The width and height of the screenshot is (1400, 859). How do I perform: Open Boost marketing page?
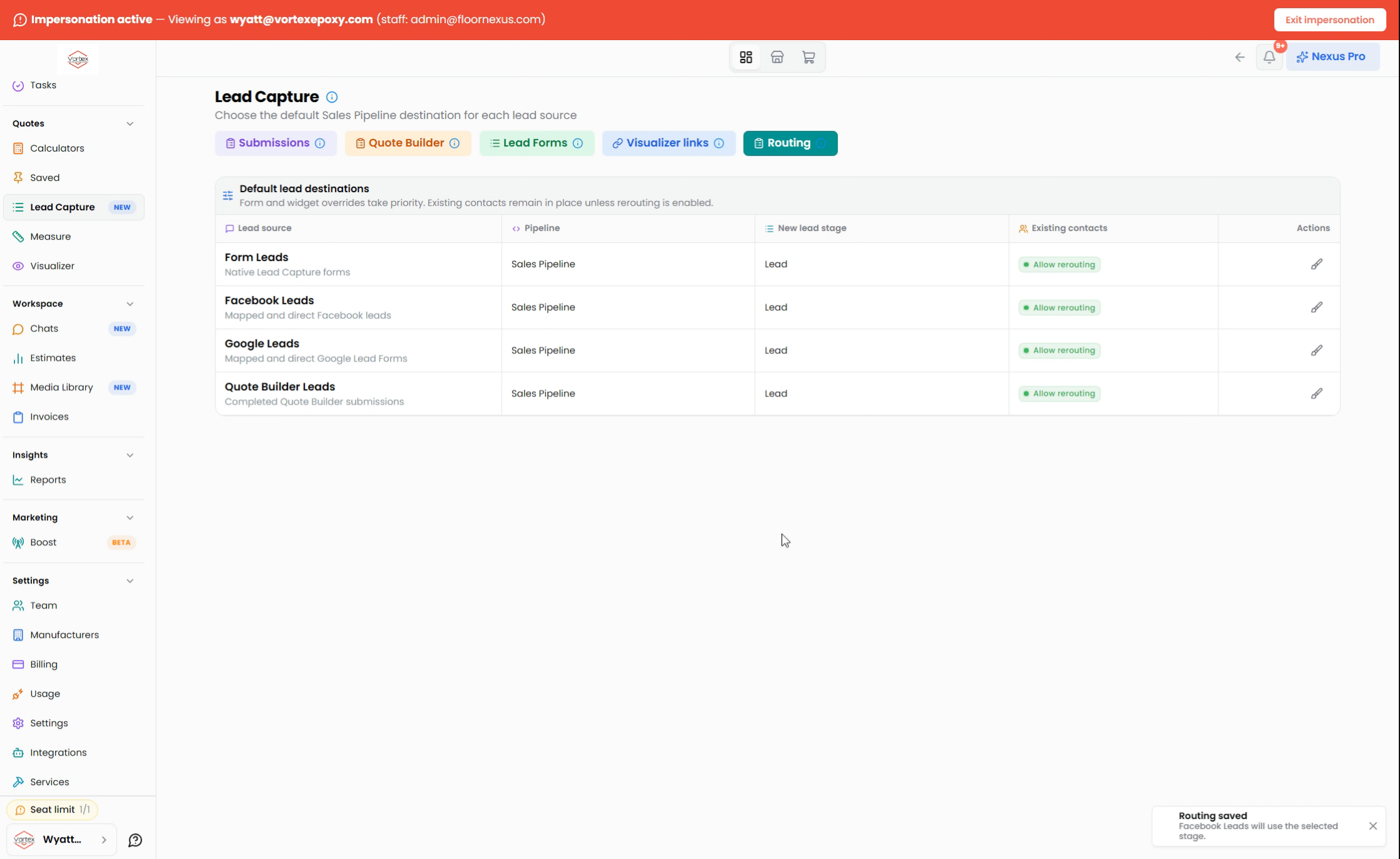73,543
